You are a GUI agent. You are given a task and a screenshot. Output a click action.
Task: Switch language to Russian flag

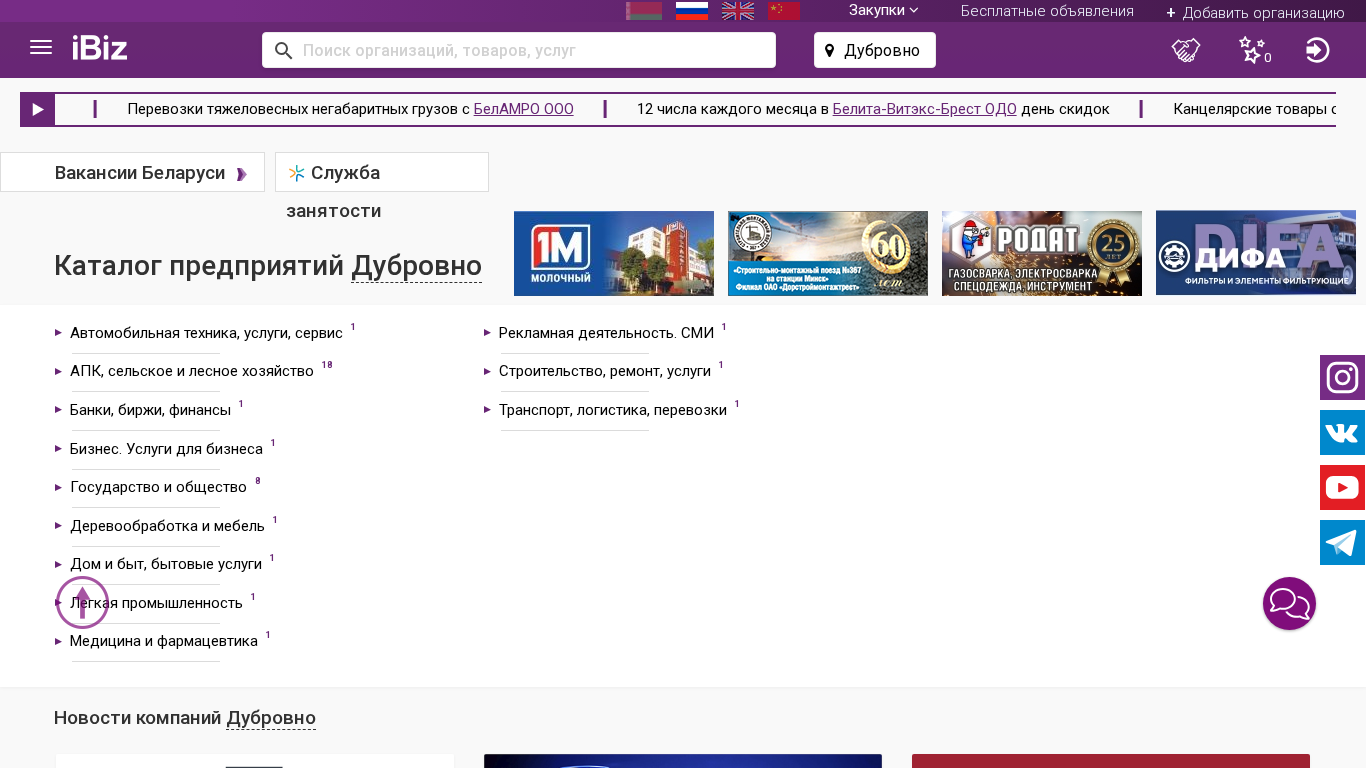pos(692,11)
